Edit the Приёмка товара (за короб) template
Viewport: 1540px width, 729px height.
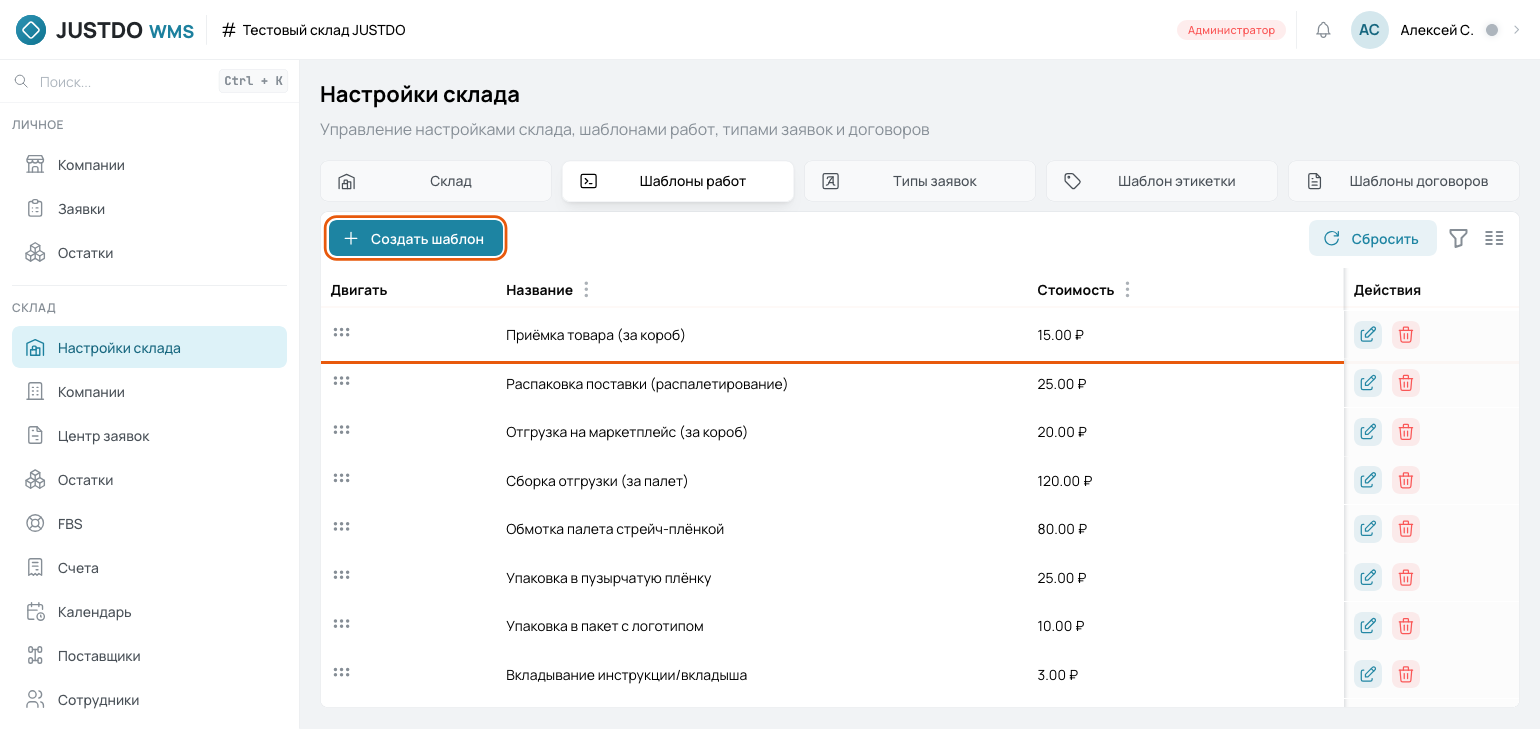[1368, 335]
